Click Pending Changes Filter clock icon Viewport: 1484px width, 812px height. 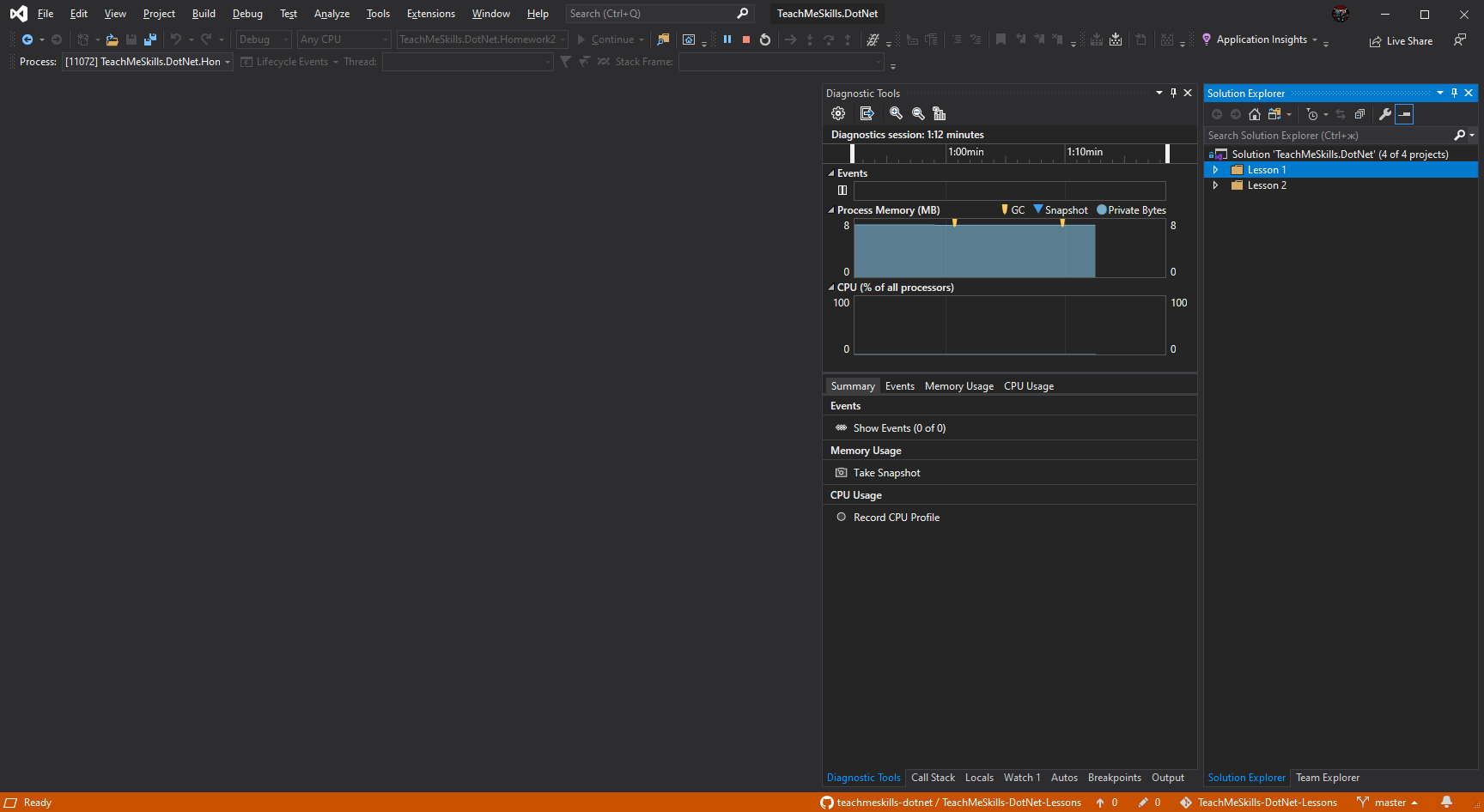coord(1312,114)
